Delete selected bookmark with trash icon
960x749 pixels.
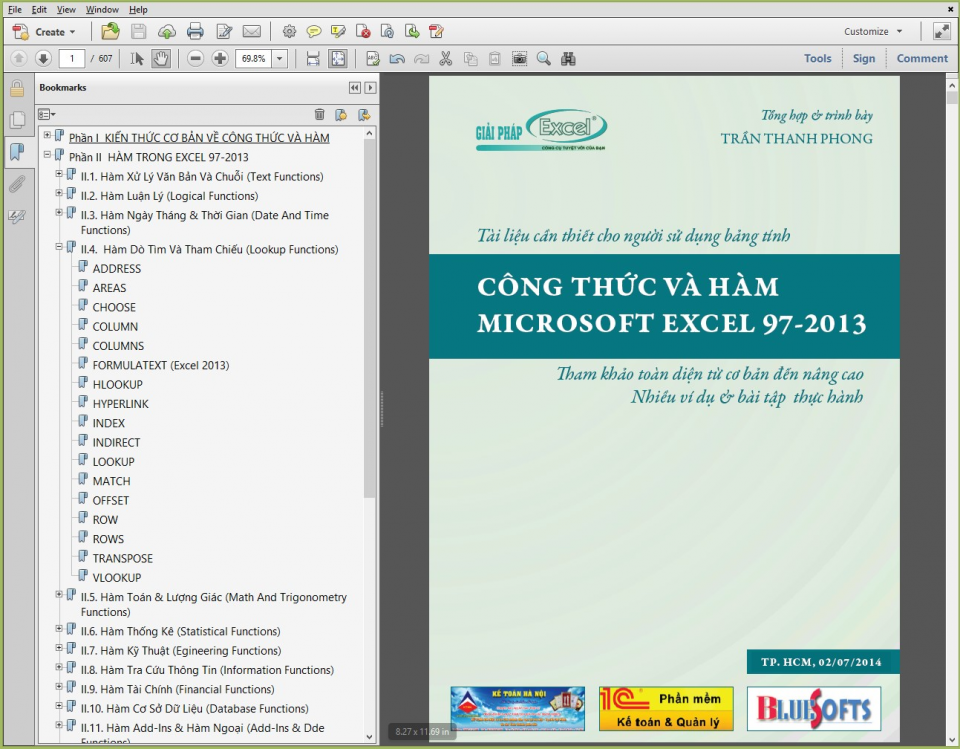pyautogui.click(x=320, y=114)
